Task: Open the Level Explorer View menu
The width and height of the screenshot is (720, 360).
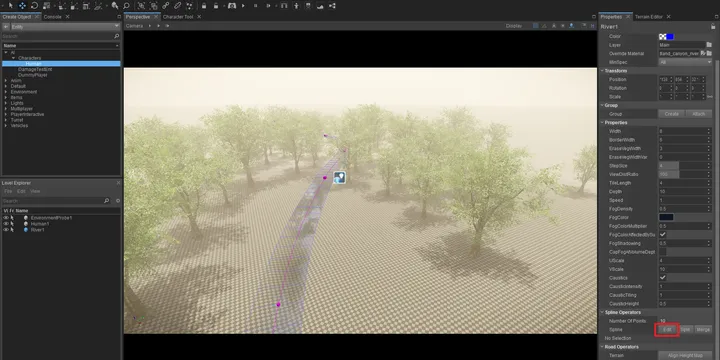Action: tap(35, 191)
